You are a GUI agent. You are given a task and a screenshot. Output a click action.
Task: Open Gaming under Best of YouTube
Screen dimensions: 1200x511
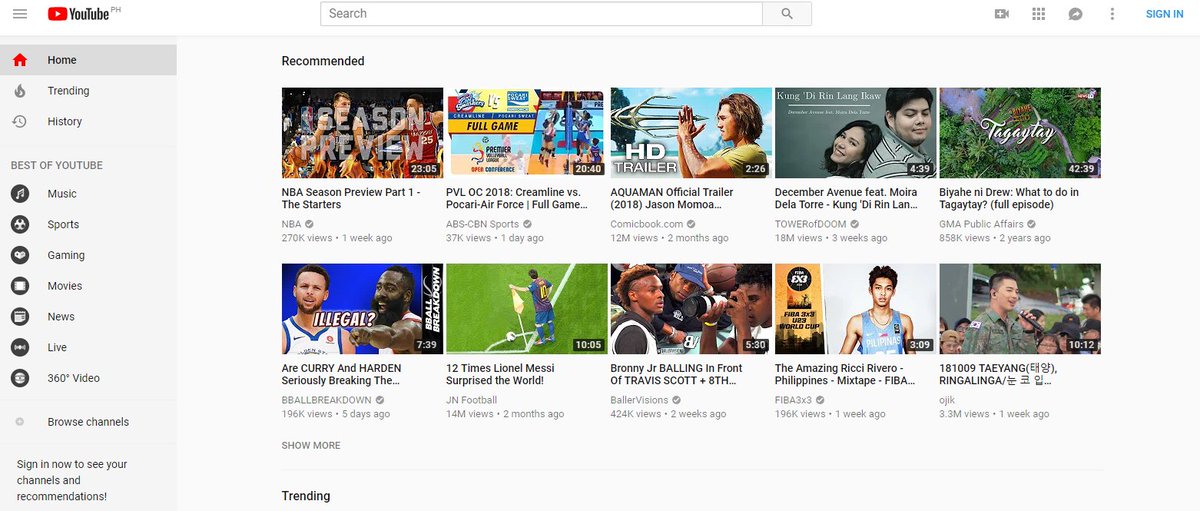click(88, 255)
